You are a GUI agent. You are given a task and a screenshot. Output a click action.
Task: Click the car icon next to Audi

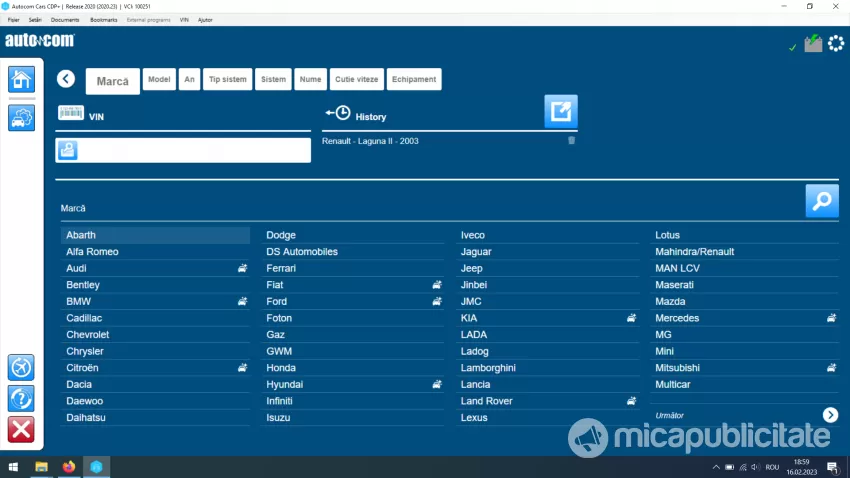click(242, 268)
